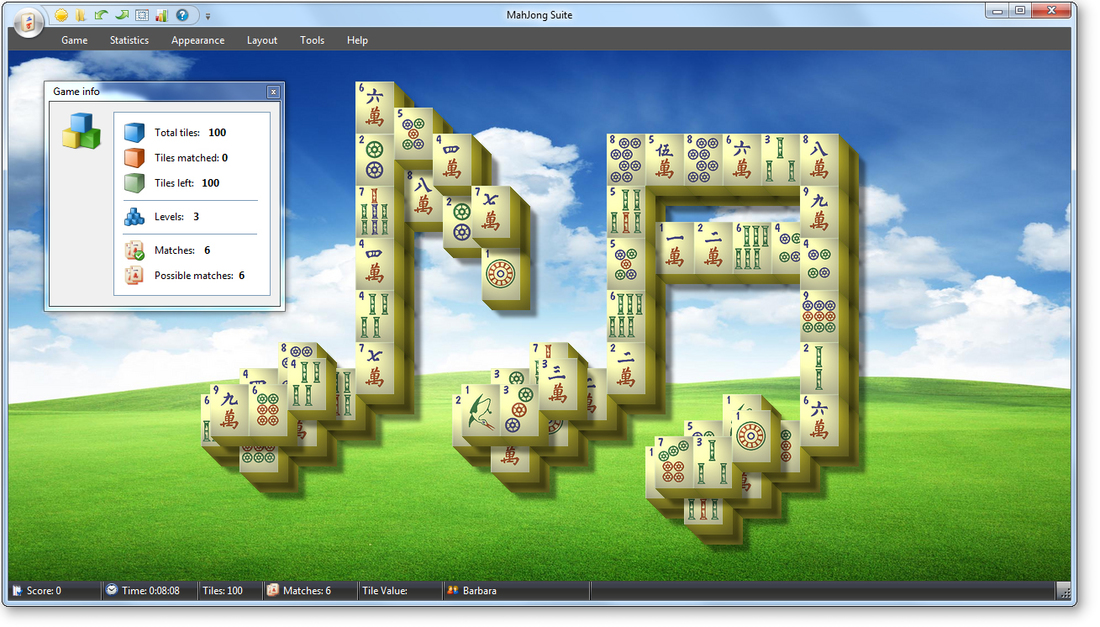
Task: Click the colored cubes icon in Game info
Action: (x=81, y=131)
